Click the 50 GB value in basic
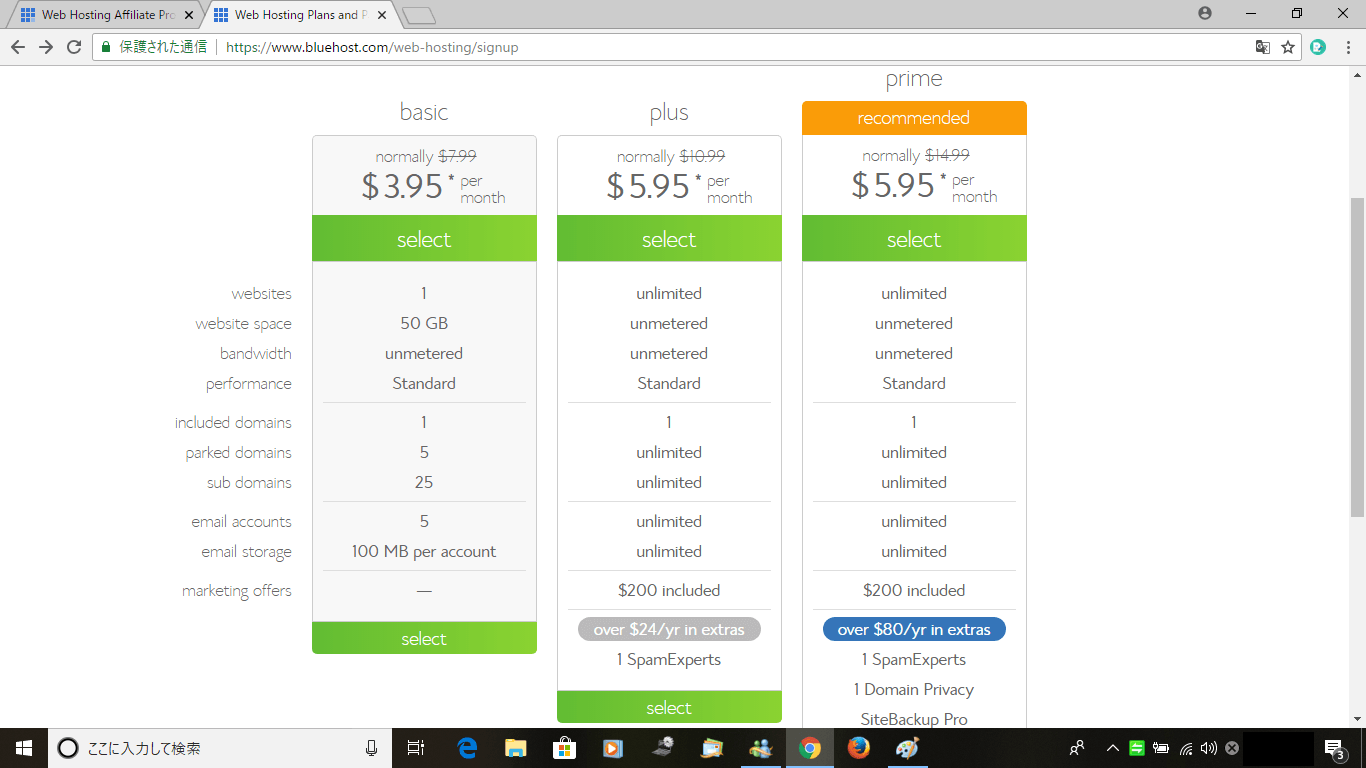The width and height of the screenshot is (1366, 768). point(424,323)
